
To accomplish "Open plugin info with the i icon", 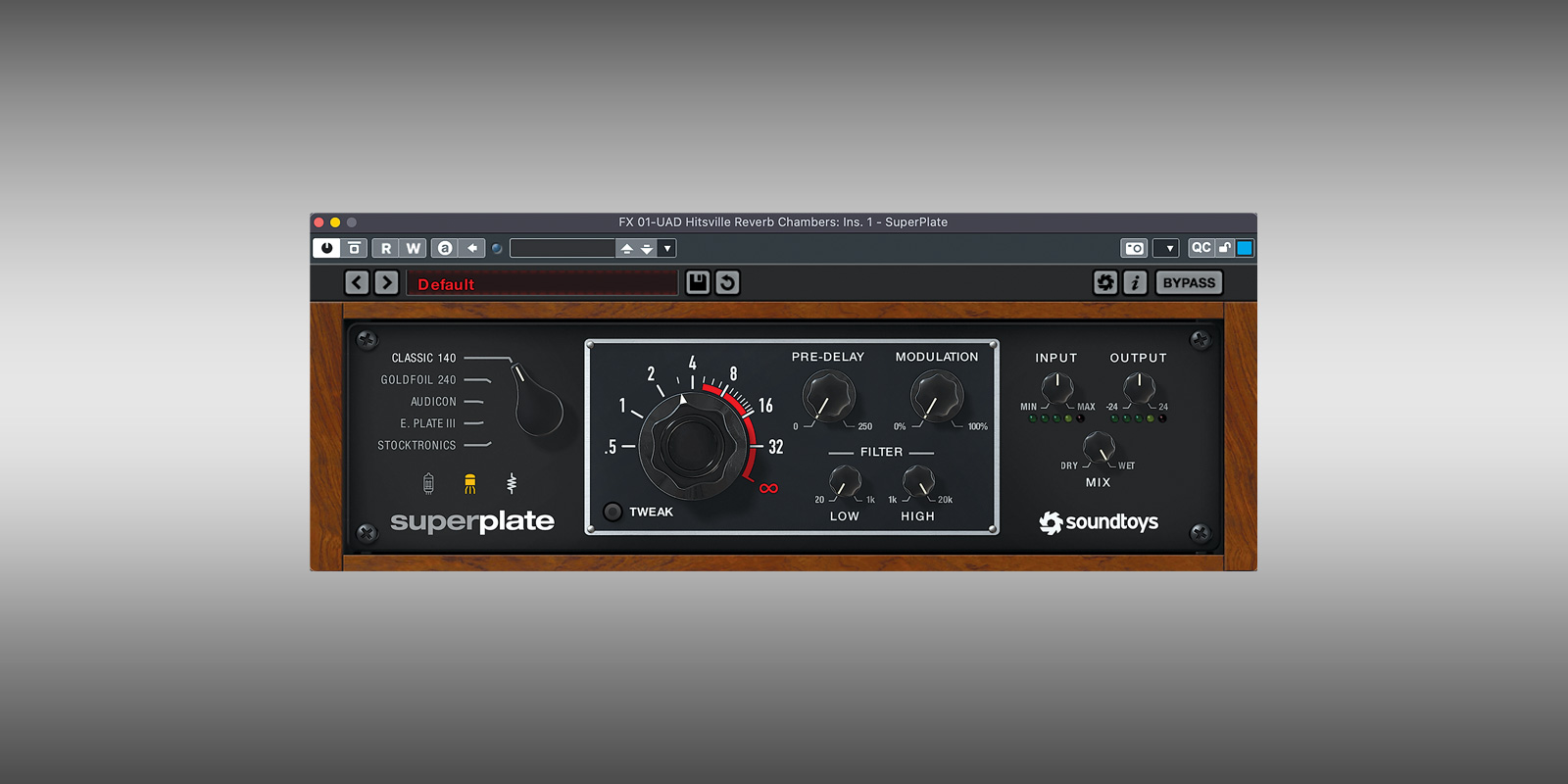I will [x=1135, y=283].
